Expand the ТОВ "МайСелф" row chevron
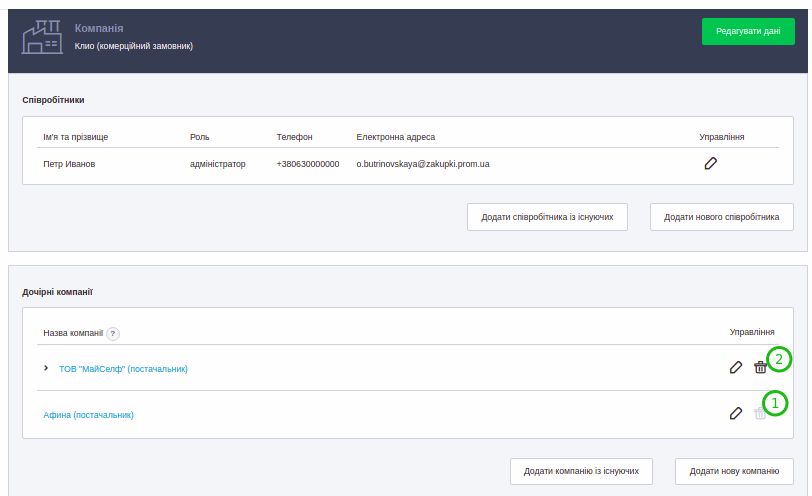 point(46,368)
